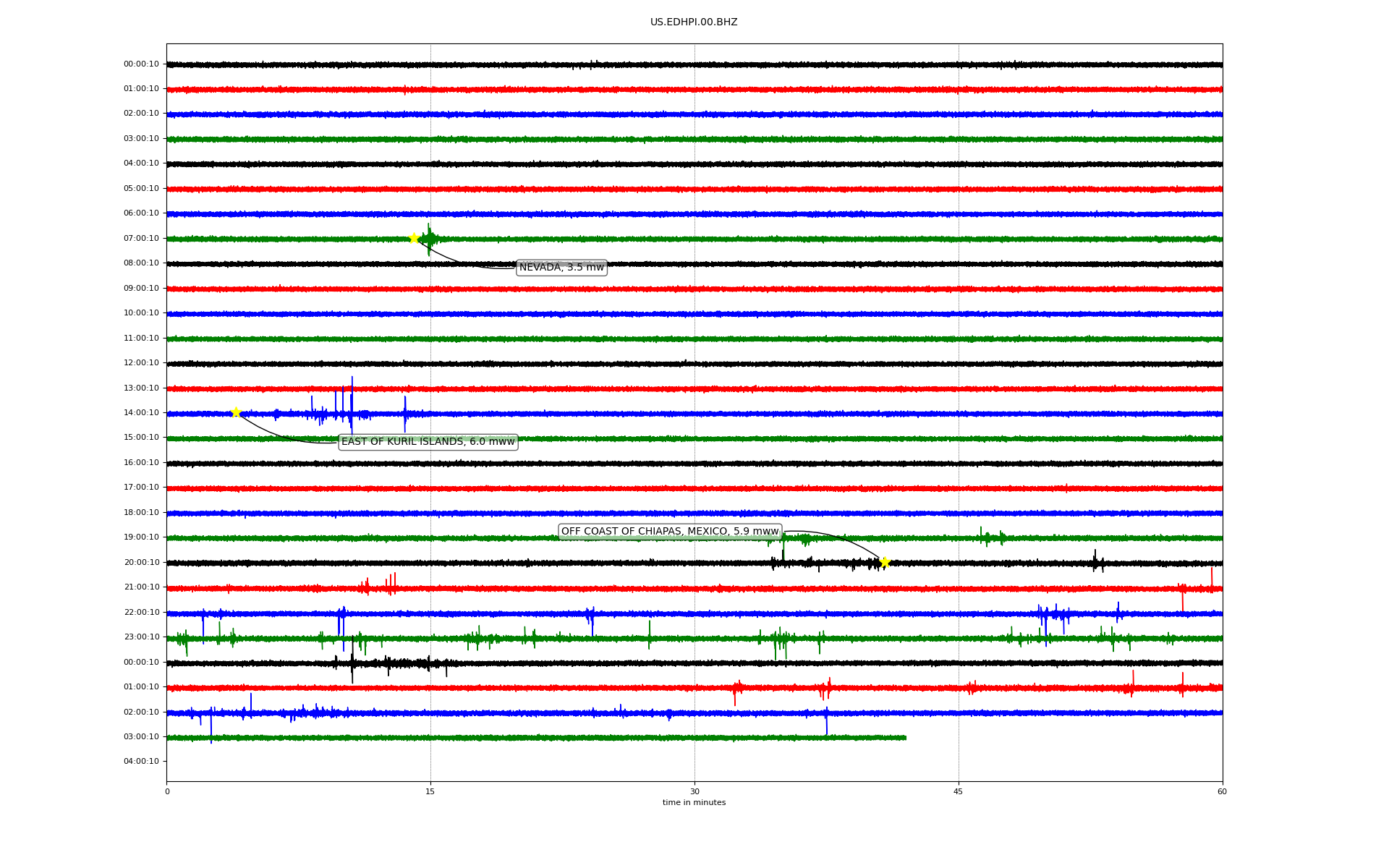Click the 13:00:10 time row label

(x=141, y=388)
